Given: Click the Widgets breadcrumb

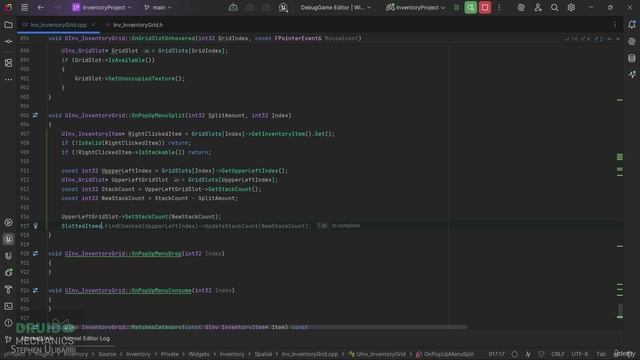Looking at the screenshot, I should pyautogui.click(x=199, y=354).
